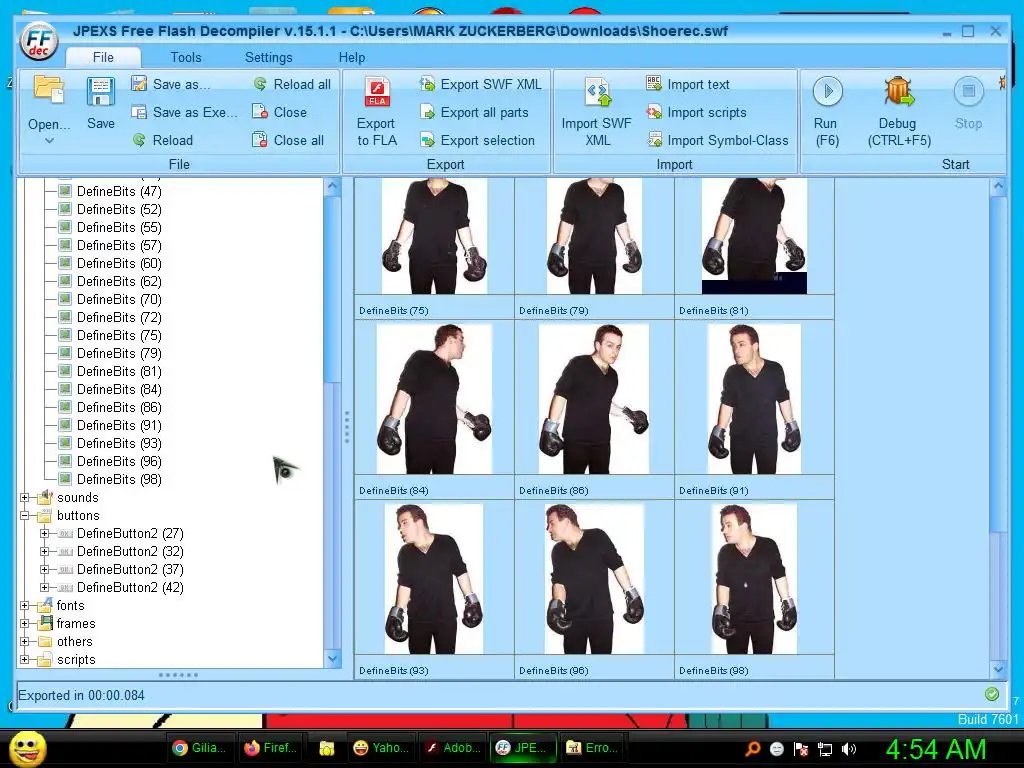Expand DefineButton2 (27) node
This screenshot has height=768, width=1024.
[44, 534]
